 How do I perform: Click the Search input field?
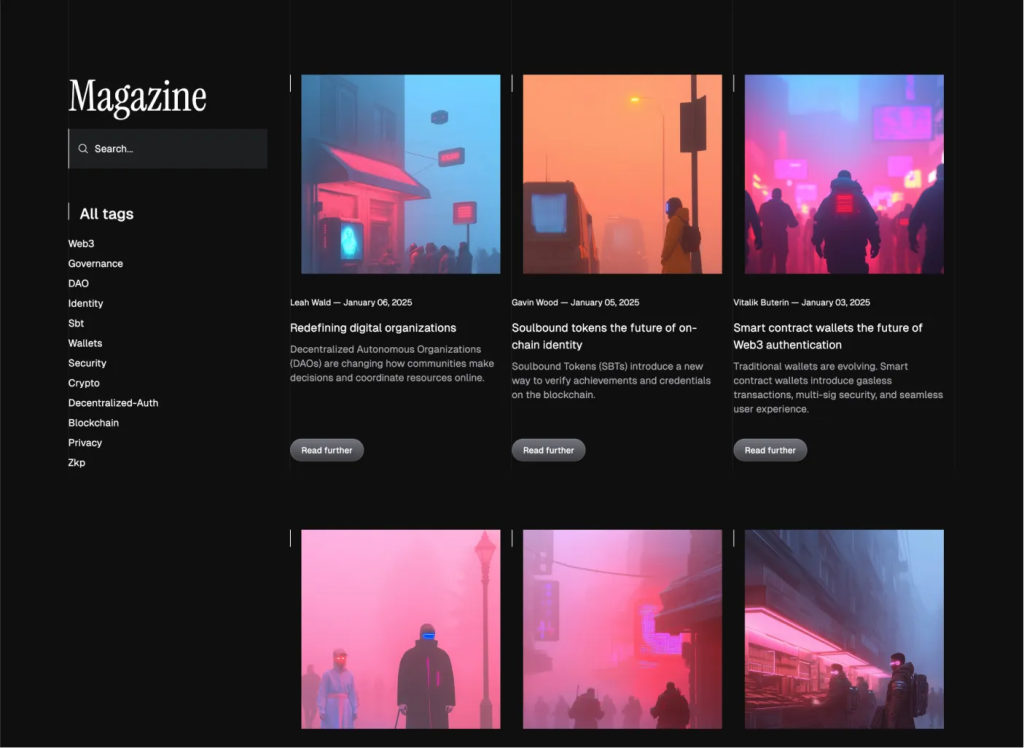click(x=175, y=149)
